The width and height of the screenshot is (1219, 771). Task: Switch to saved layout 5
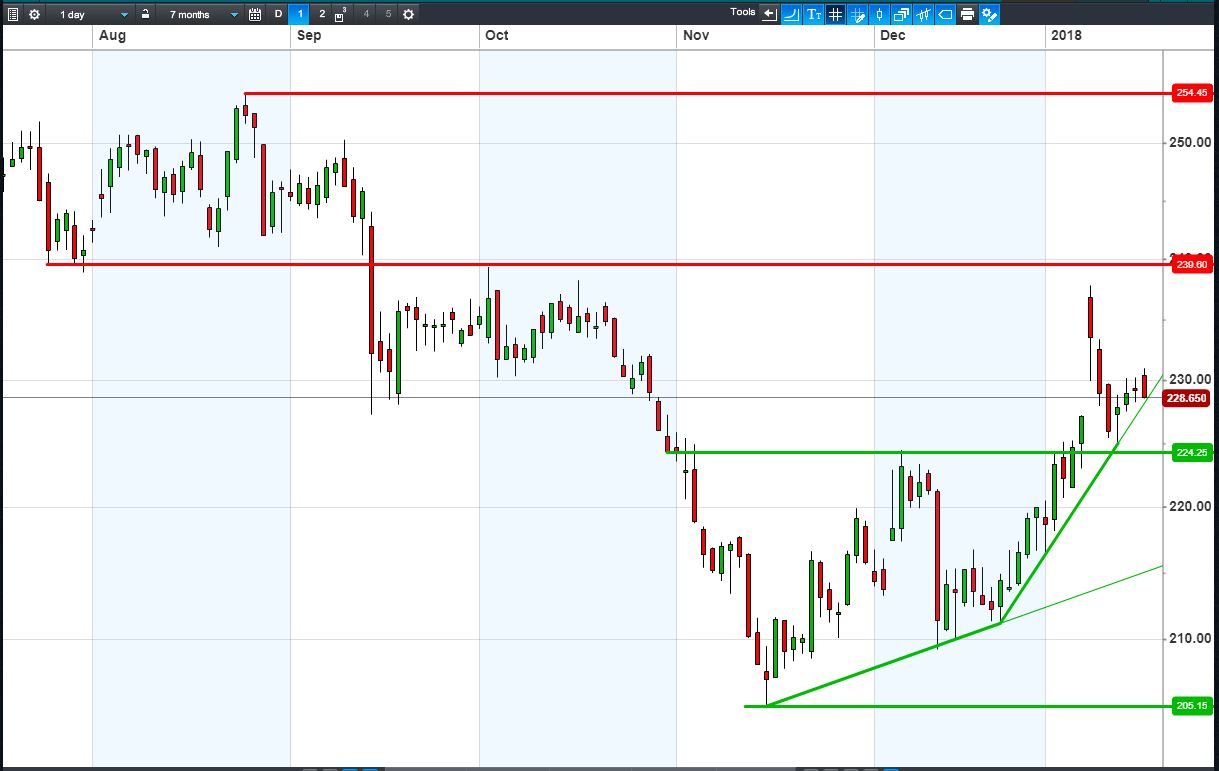click(388, 14)
